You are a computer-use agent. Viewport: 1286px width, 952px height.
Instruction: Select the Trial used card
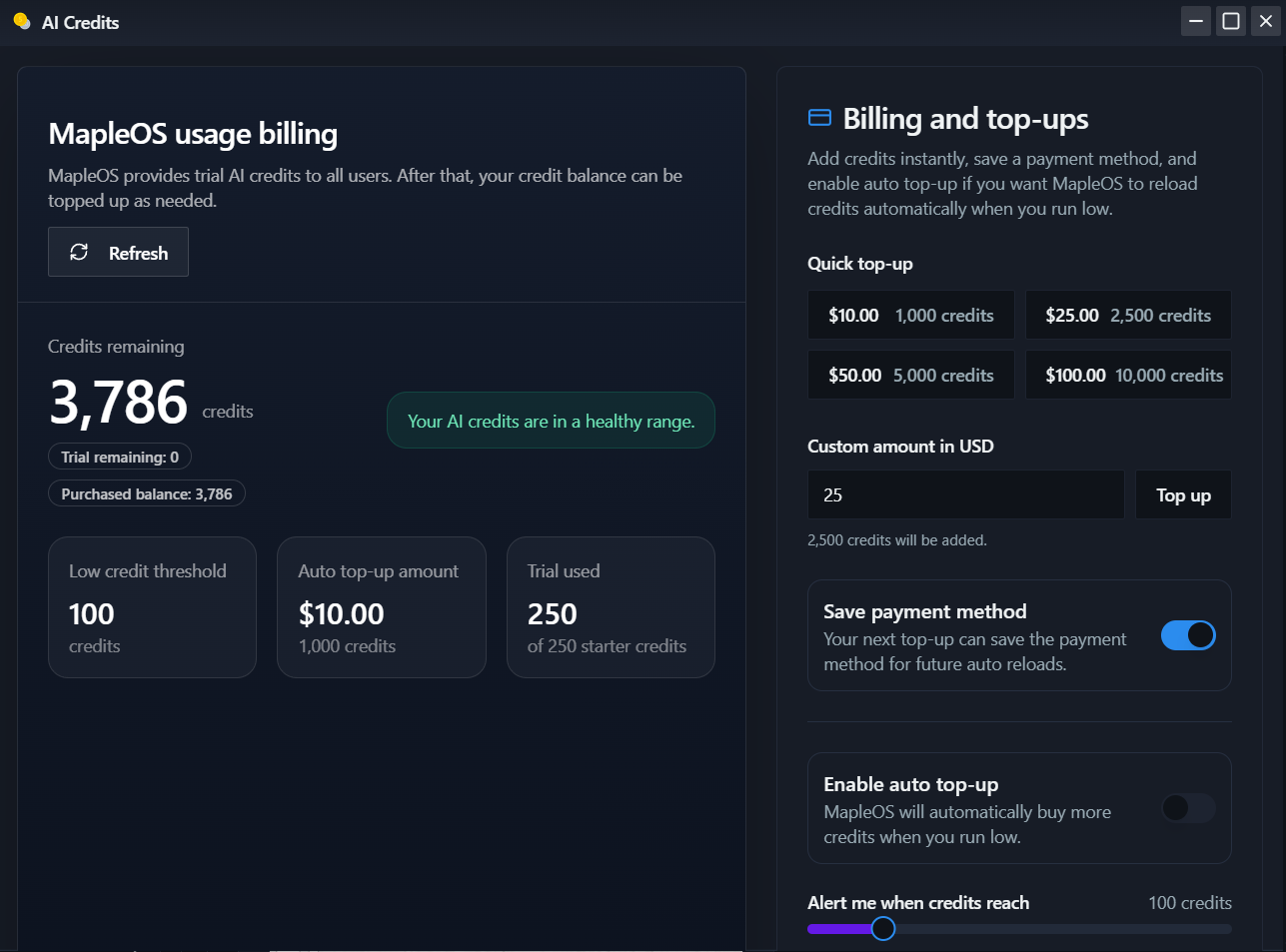pos(611,607)
